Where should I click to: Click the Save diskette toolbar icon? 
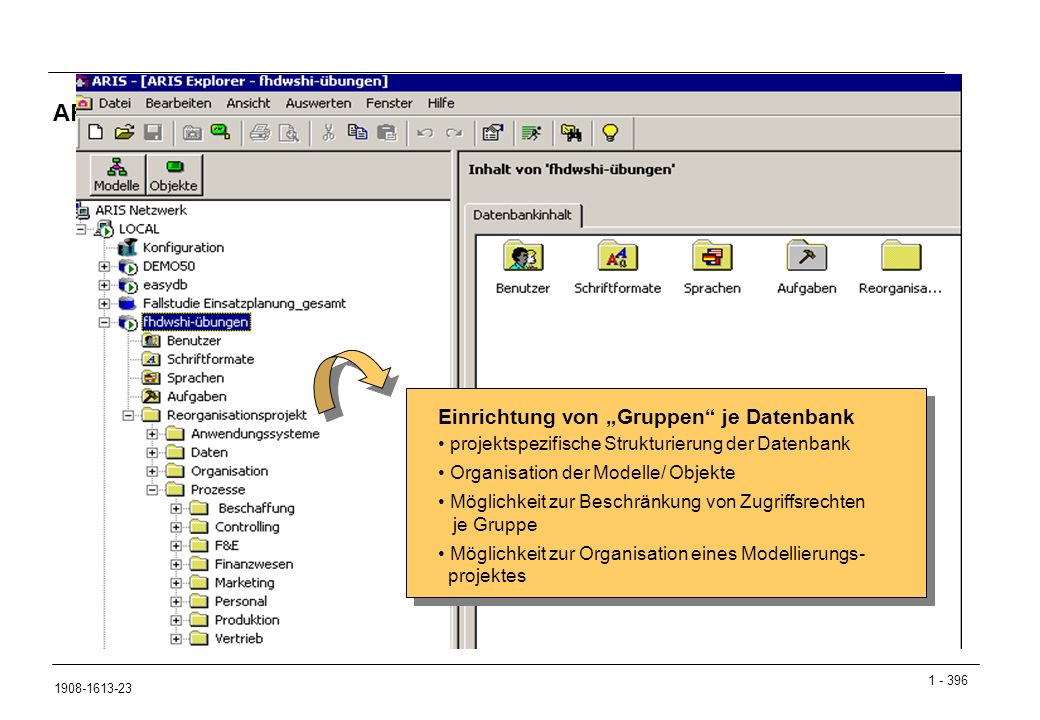[x=153, y=133]
